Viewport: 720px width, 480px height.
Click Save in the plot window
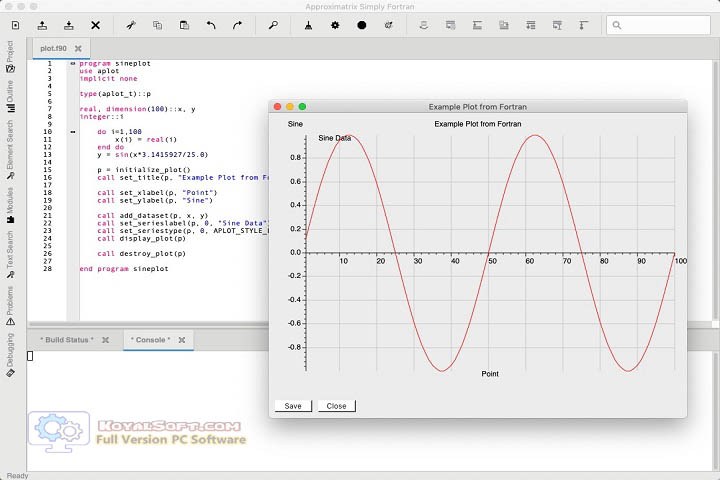(x=293, y=406)
